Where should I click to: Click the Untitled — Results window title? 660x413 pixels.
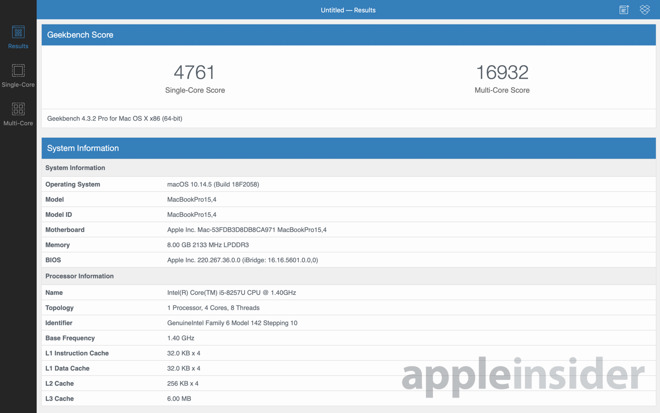[348, 10]
